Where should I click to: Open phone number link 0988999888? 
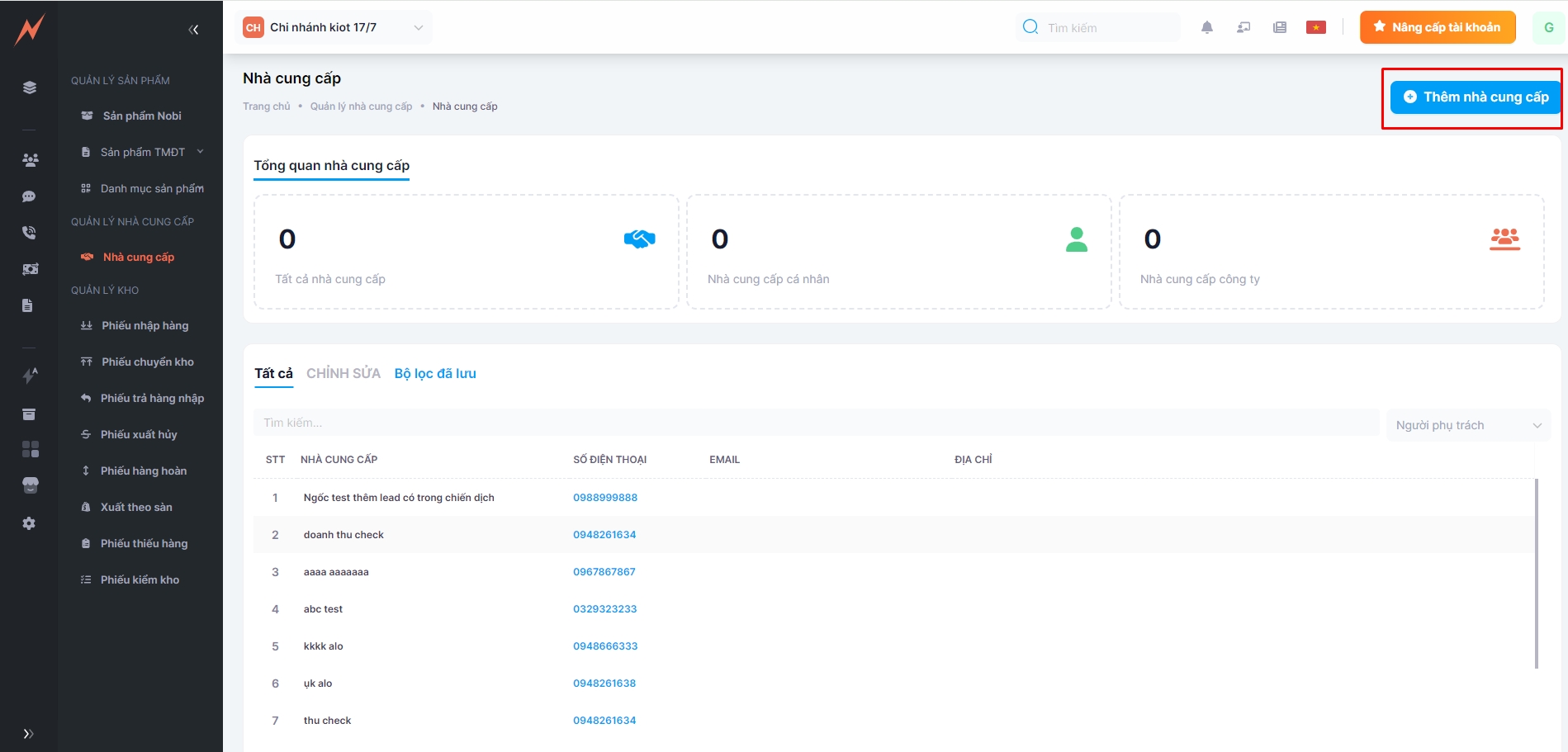[604, 498]
